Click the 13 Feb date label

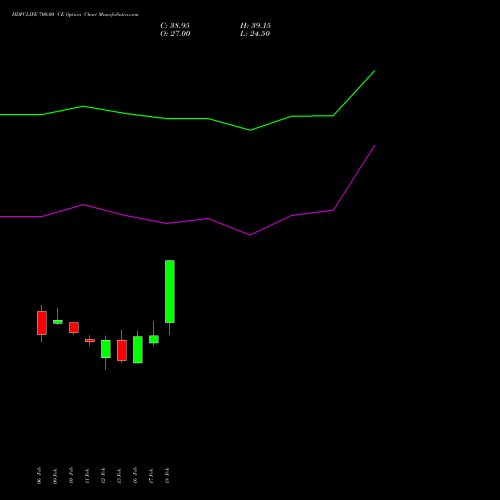pyautogui.click(x=119, y=476)
